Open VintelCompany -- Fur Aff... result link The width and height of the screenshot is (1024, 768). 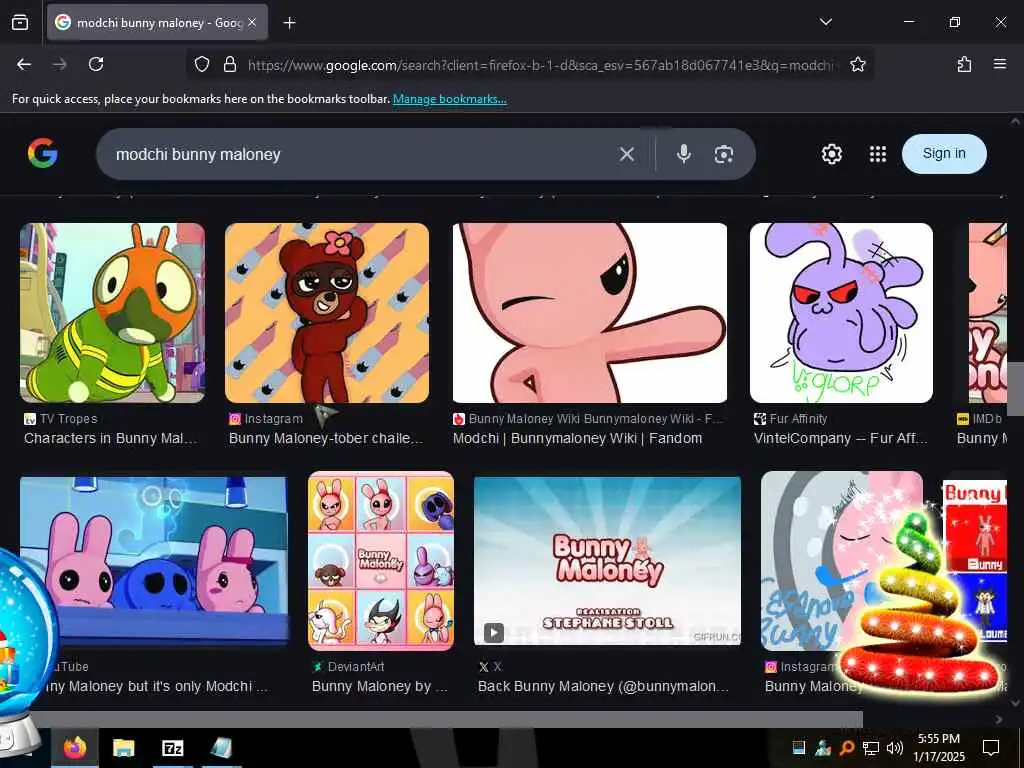click(x=840, y=438)
